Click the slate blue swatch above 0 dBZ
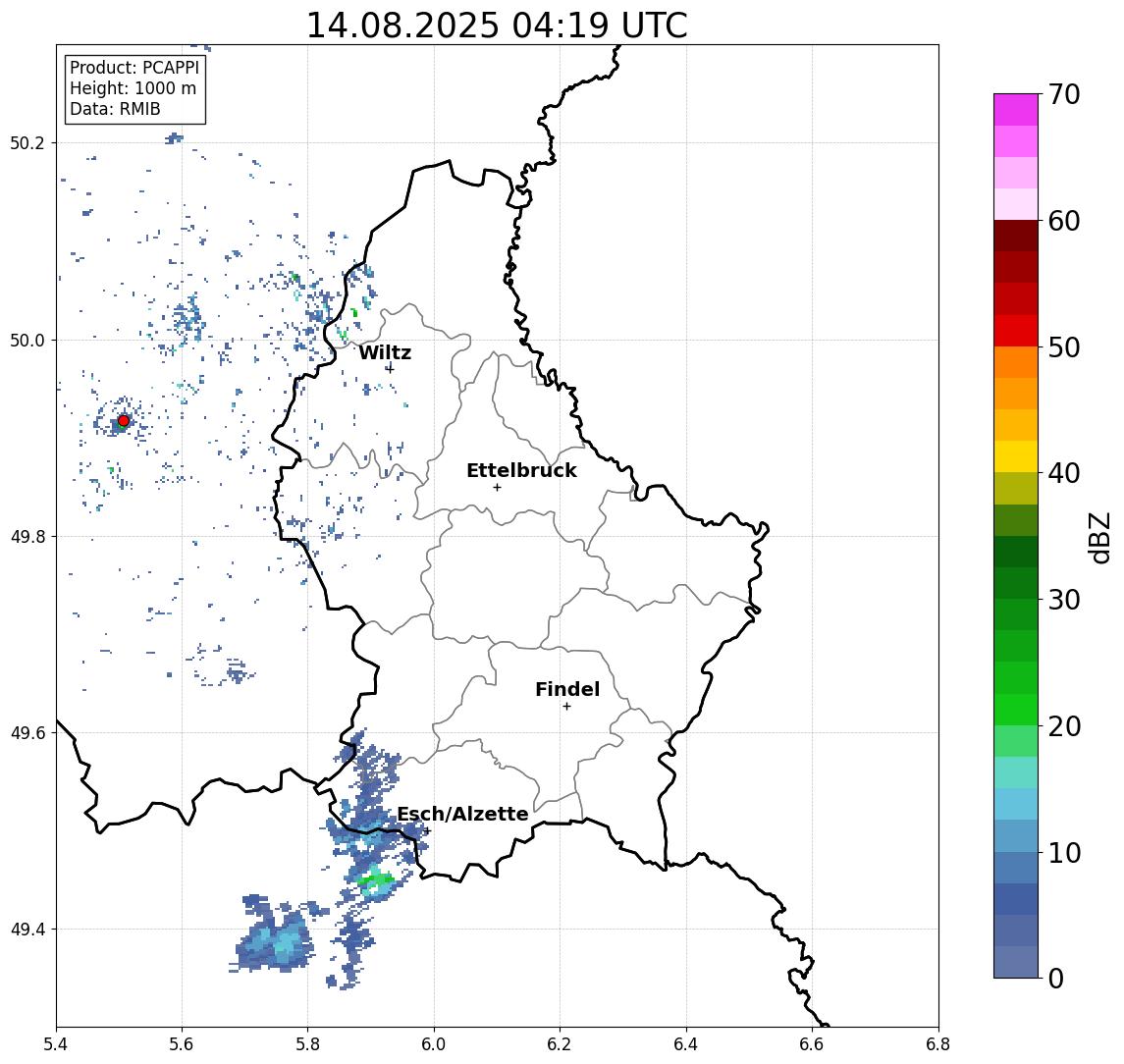 tap(1016, 962)
